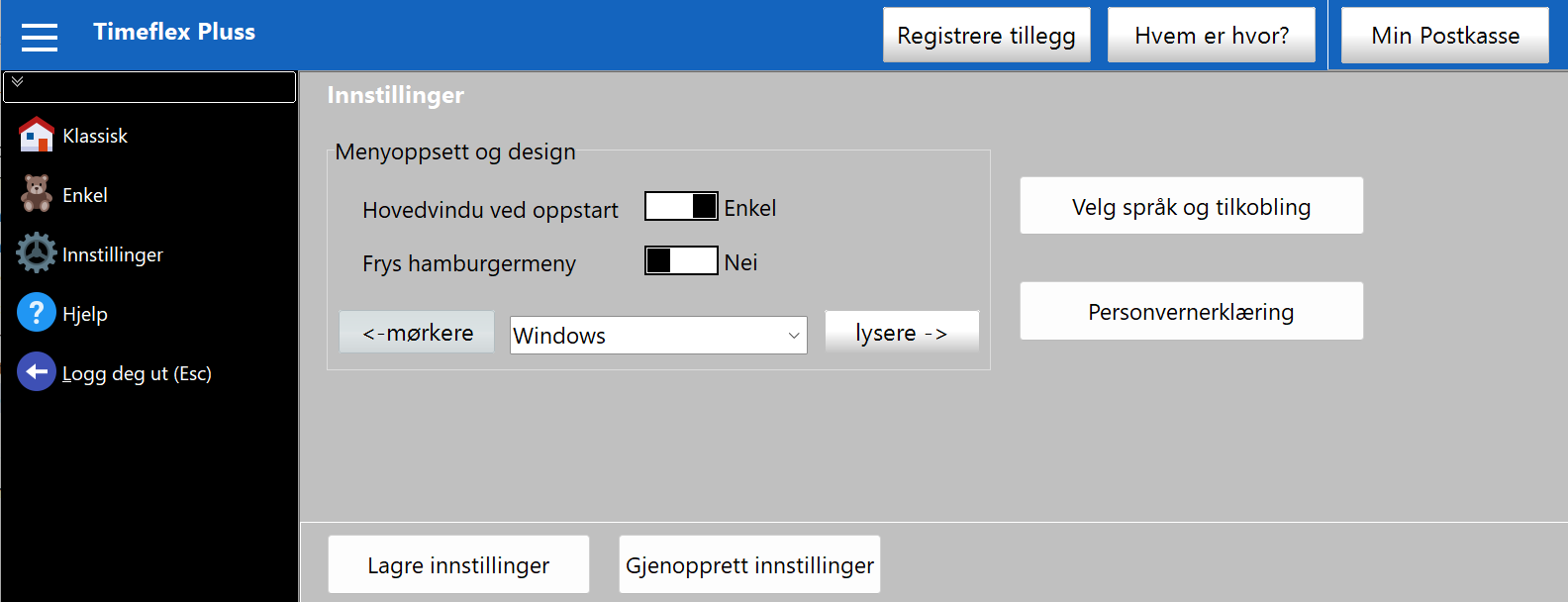Toggle the Hovedvindu ved oppstart switch
The width and height of the screenshot is (1568, 602).
click(x=681, y=207)
